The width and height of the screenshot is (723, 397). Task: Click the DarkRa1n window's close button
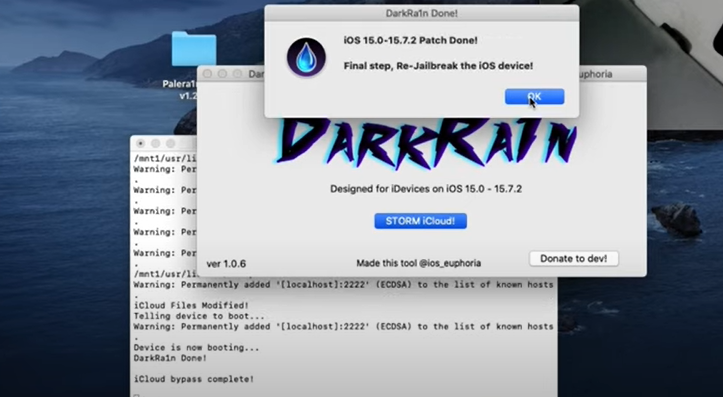207,74
